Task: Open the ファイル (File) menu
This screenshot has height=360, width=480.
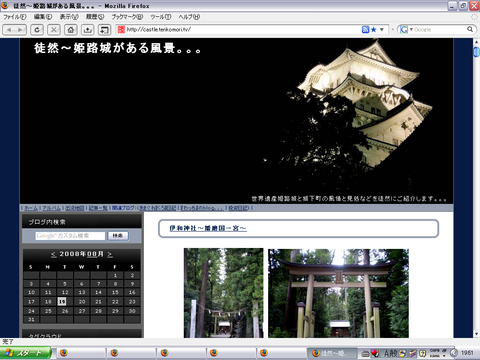Action: tap(15, 17)
